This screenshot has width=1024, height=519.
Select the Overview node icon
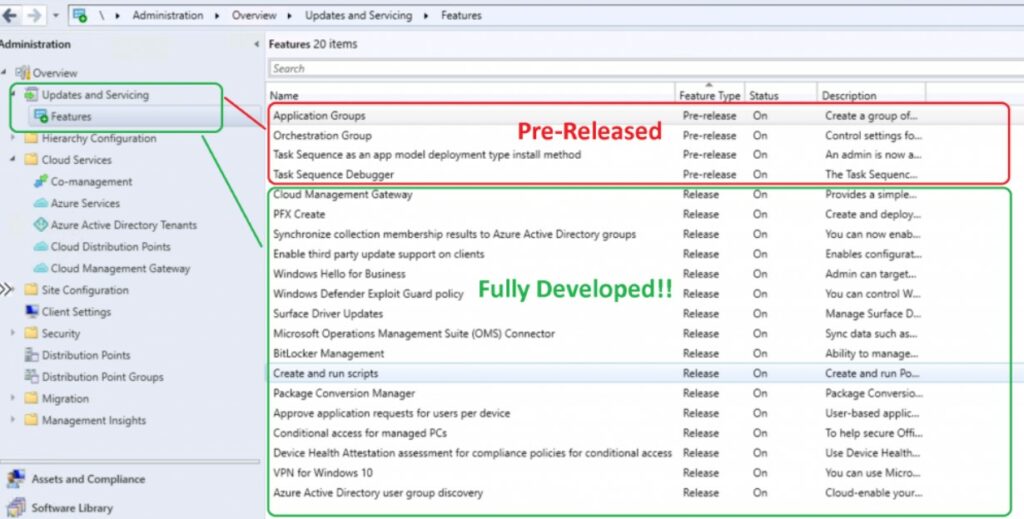point(23,72)
